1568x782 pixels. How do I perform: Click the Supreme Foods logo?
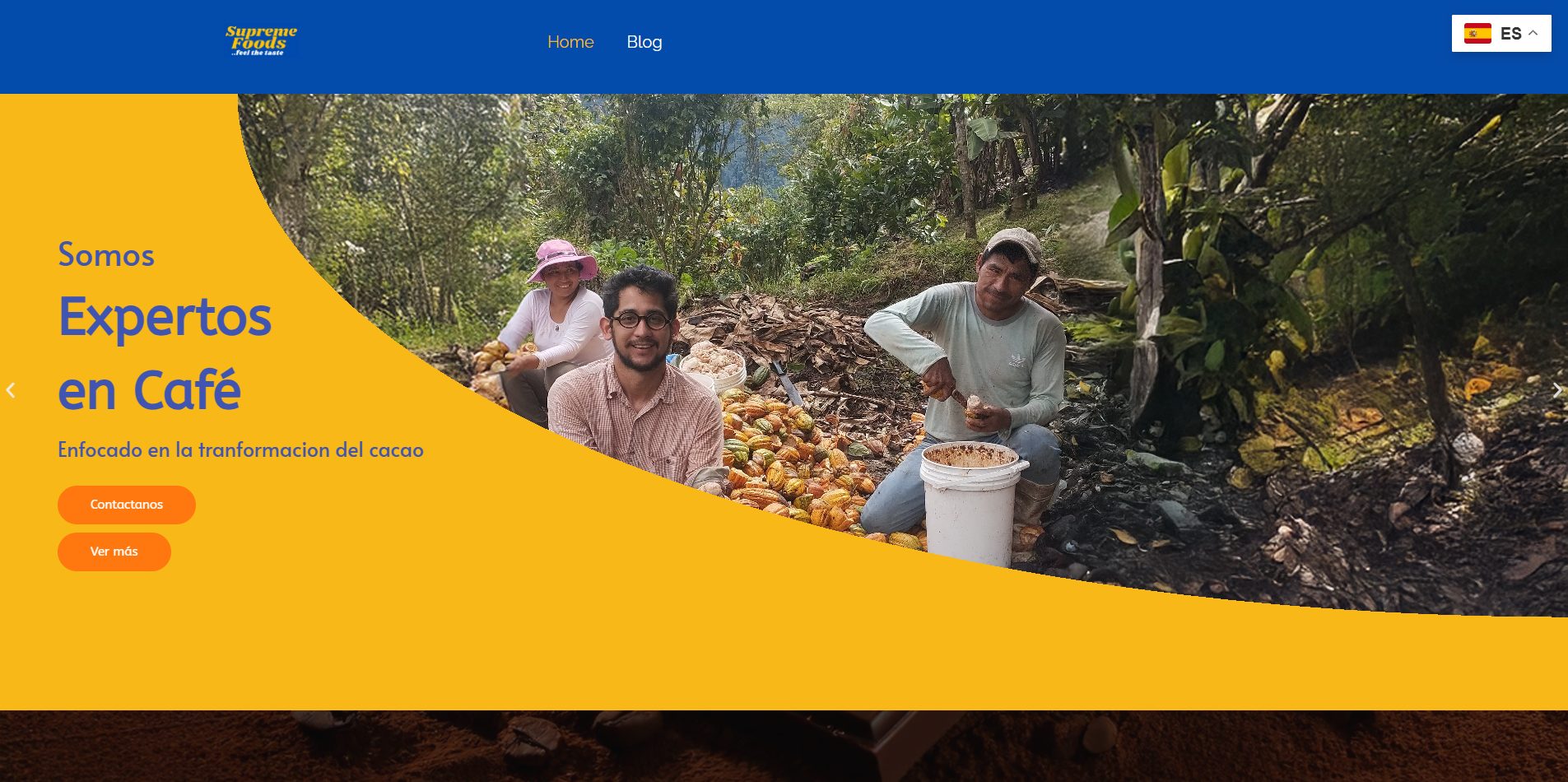pos(261,41)
